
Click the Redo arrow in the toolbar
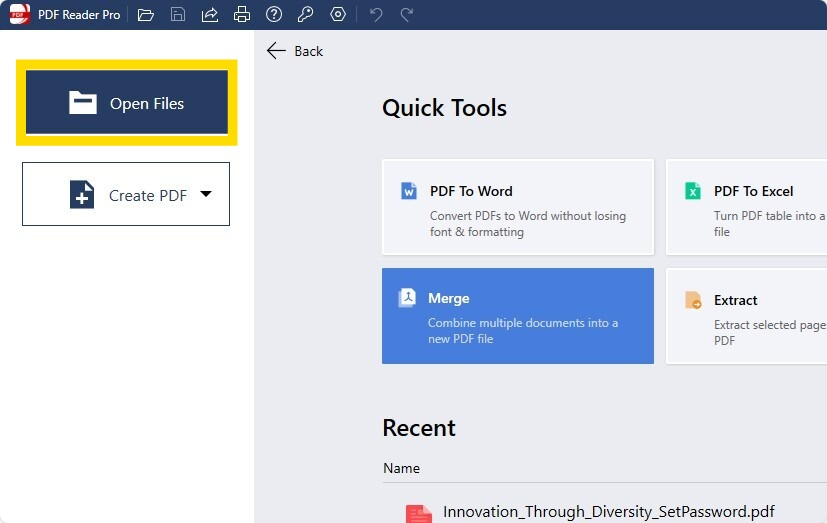tap(407, 14)
